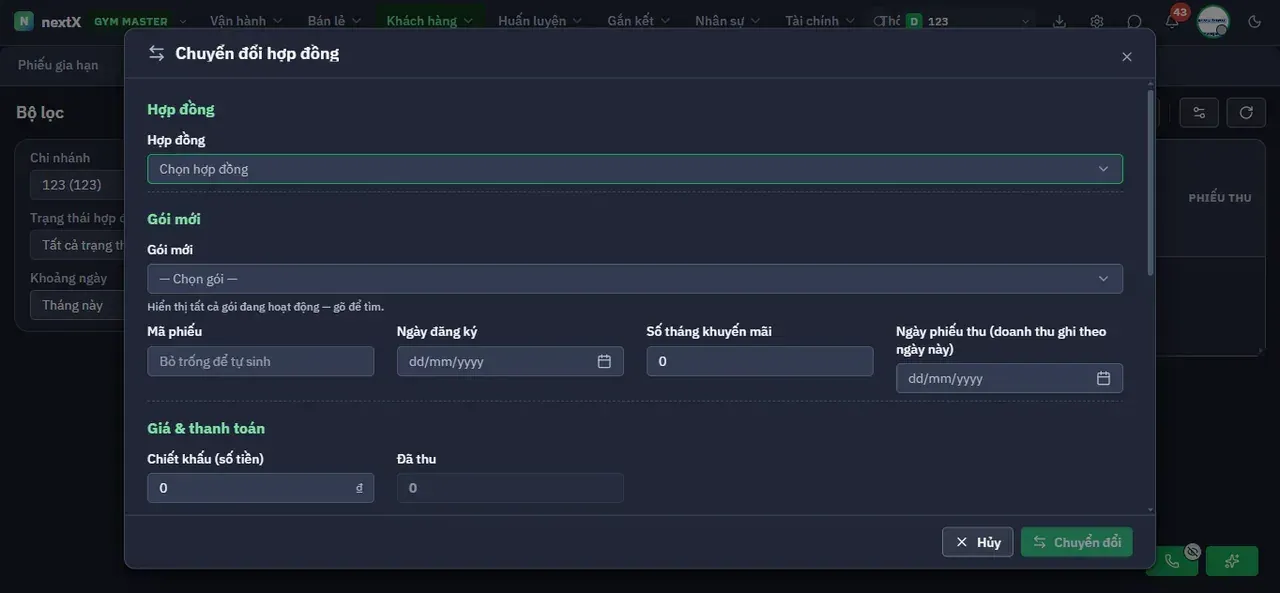Click the hide-eye badge on the phone button
This screenshot has height=593, width=1280.
coord(1192,551)
